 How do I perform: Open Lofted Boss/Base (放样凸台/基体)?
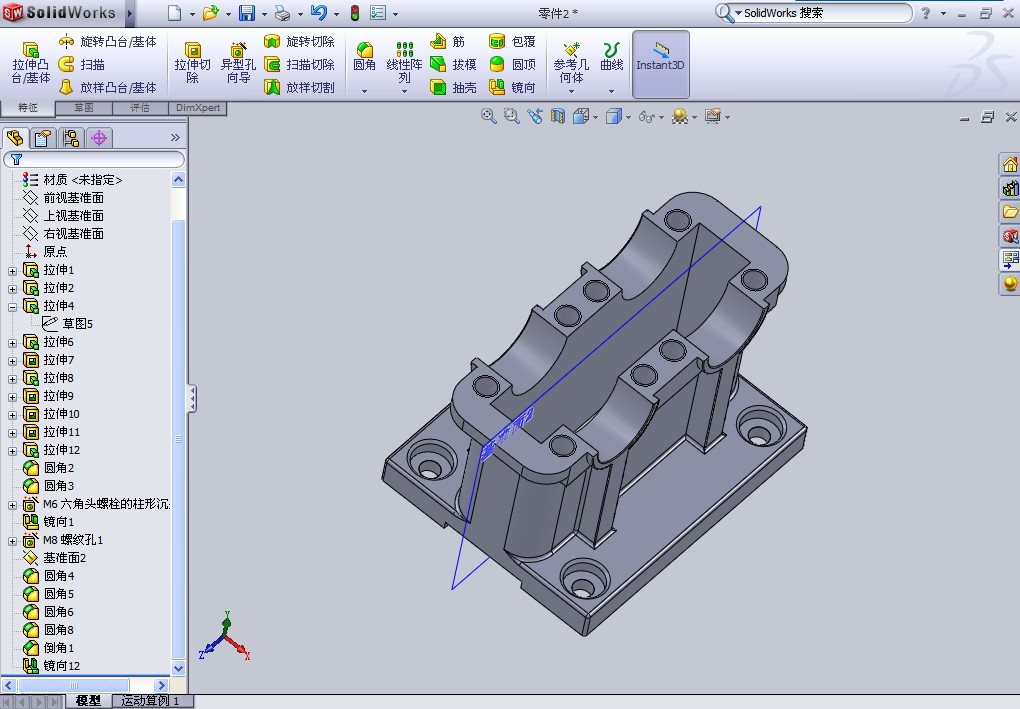point(108,87)
